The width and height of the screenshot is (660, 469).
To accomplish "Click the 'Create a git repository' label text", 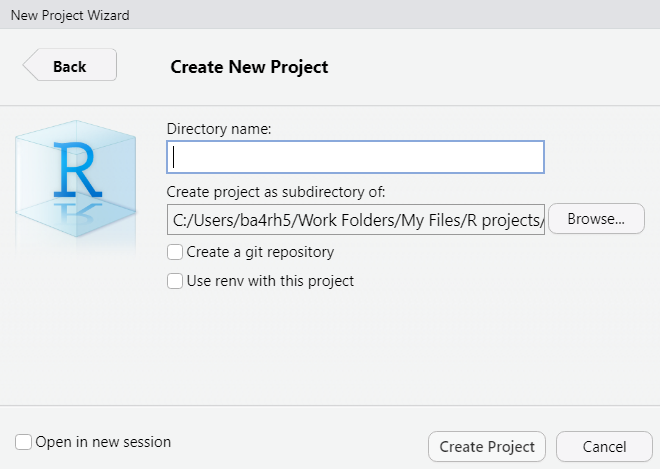I will click(x=260, y=252).
